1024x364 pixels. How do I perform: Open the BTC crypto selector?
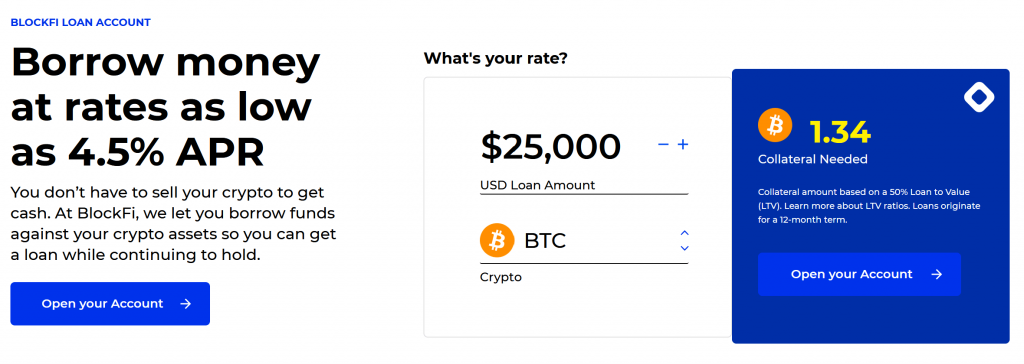pyautogui.click(x=584, y=241)
